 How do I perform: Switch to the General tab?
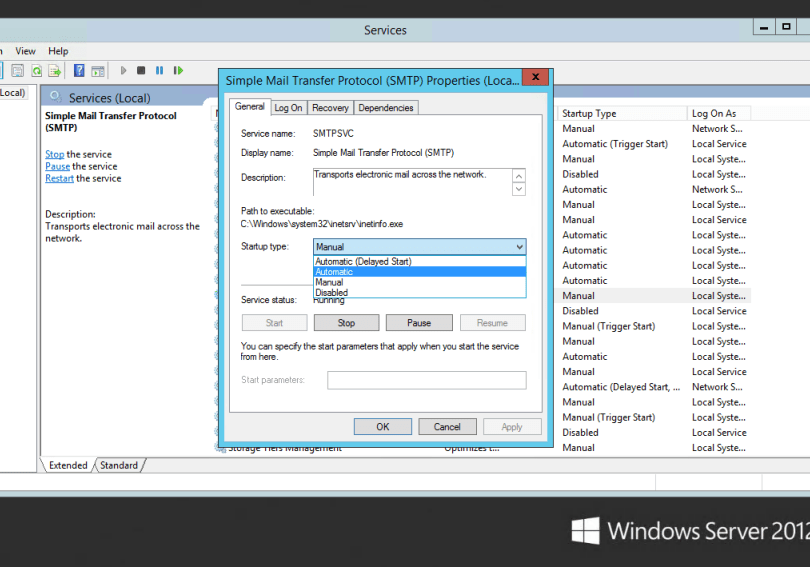(250, 106)
